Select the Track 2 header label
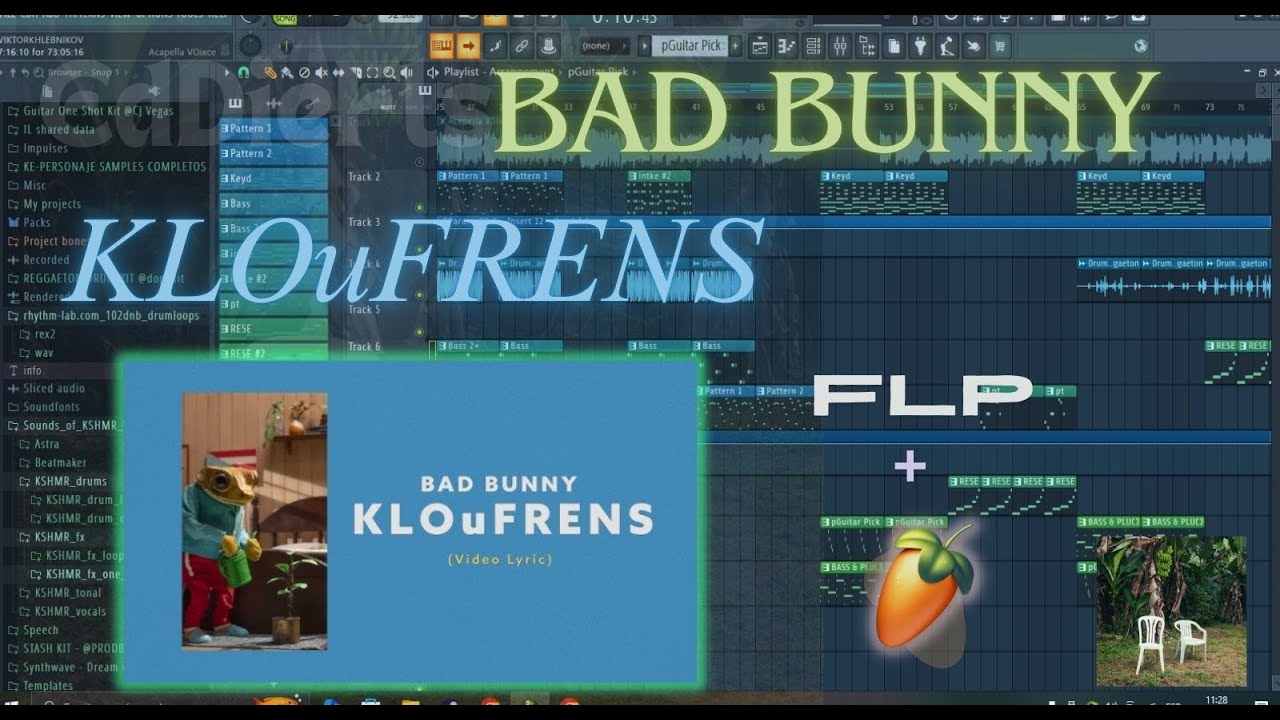 tap(364, 177)
